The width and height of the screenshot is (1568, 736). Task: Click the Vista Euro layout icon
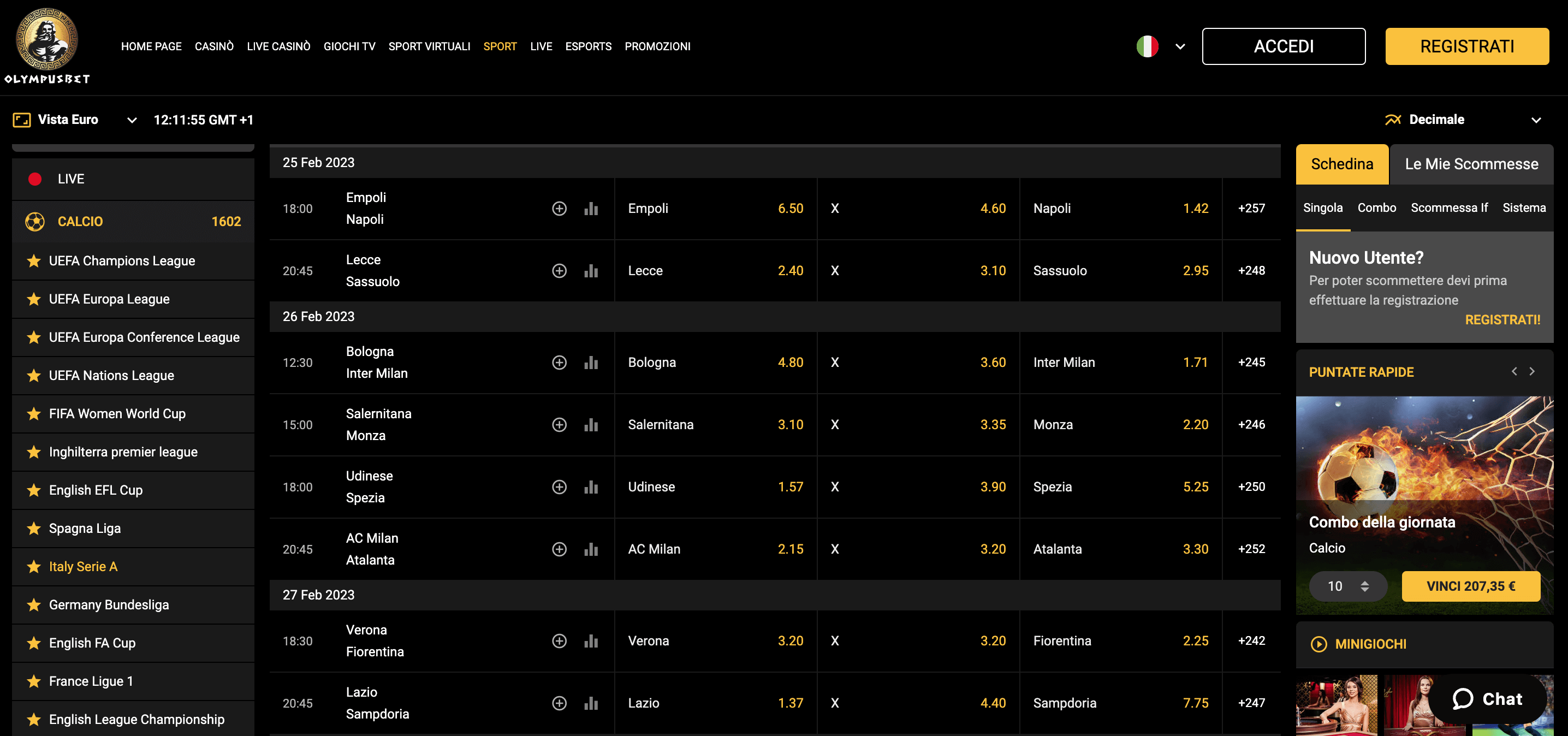(22, 120)
